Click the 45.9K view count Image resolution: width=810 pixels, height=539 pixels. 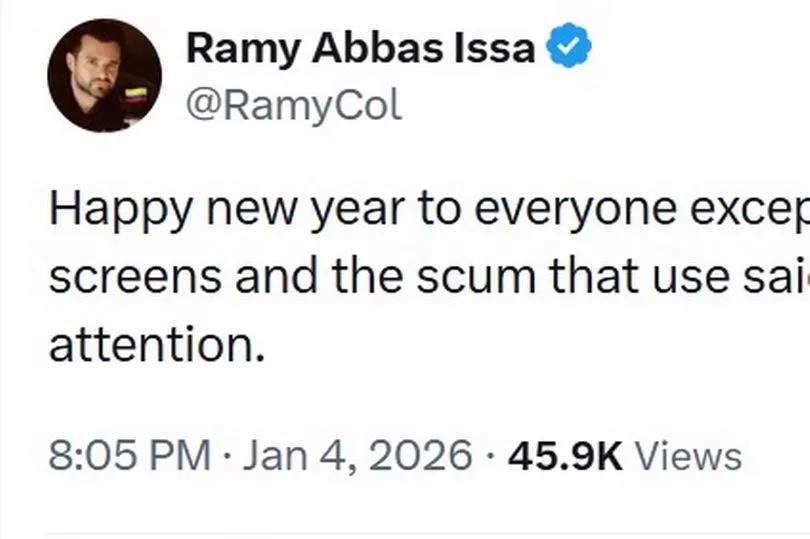pos(565,456)
